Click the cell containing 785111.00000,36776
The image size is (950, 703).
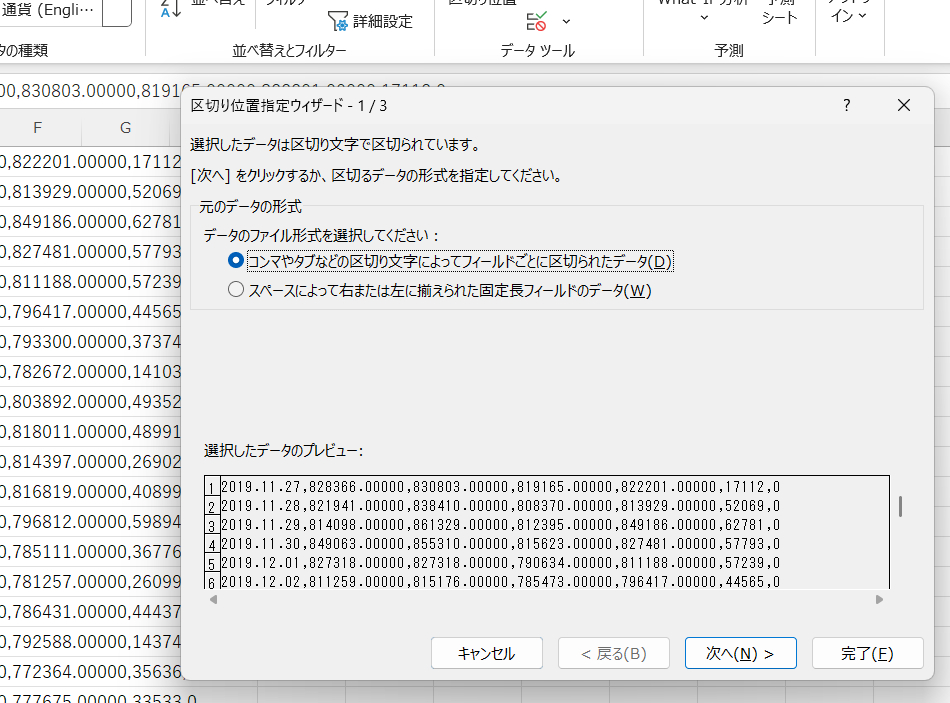click(91, 551)
